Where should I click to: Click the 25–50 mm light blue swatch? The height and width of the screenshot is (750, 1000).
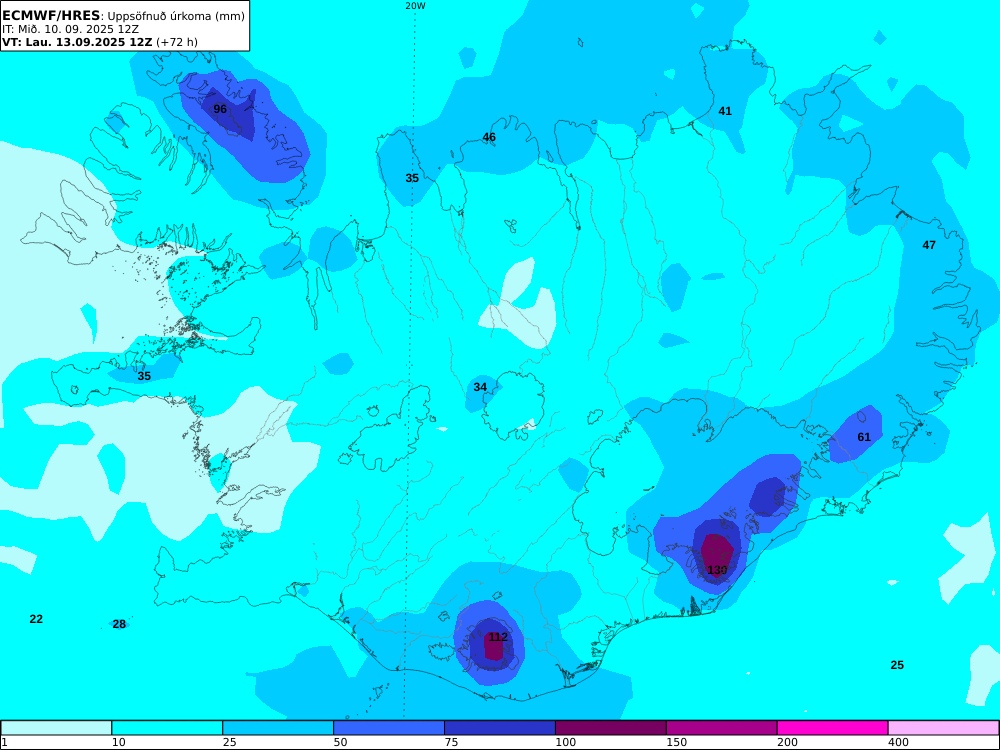tap(278, 728)
